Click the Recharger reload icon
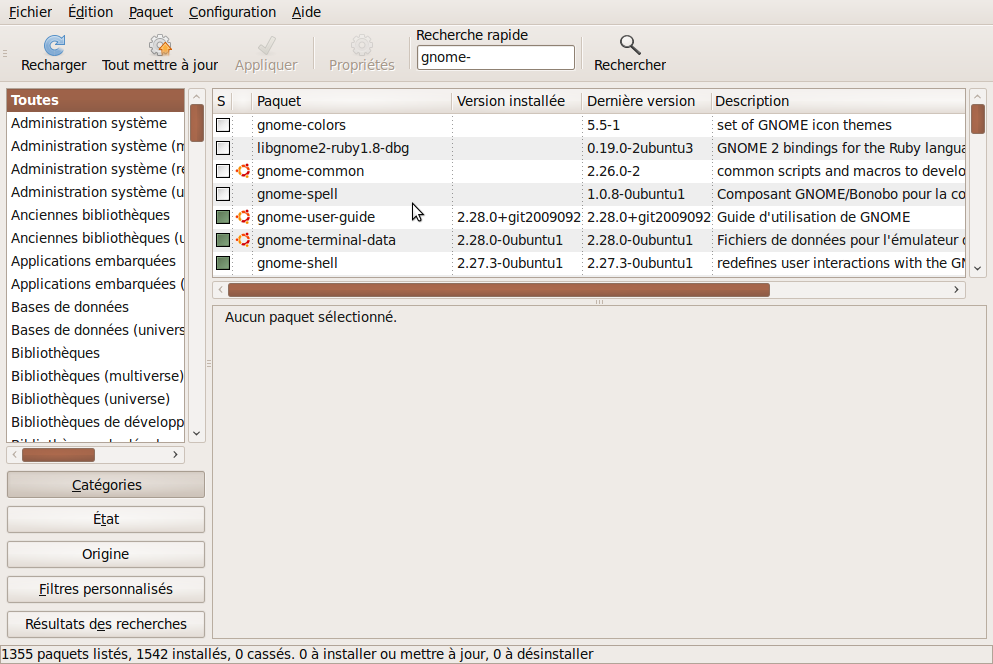Screen dimensions: 993x664 [x=54, y=45]
